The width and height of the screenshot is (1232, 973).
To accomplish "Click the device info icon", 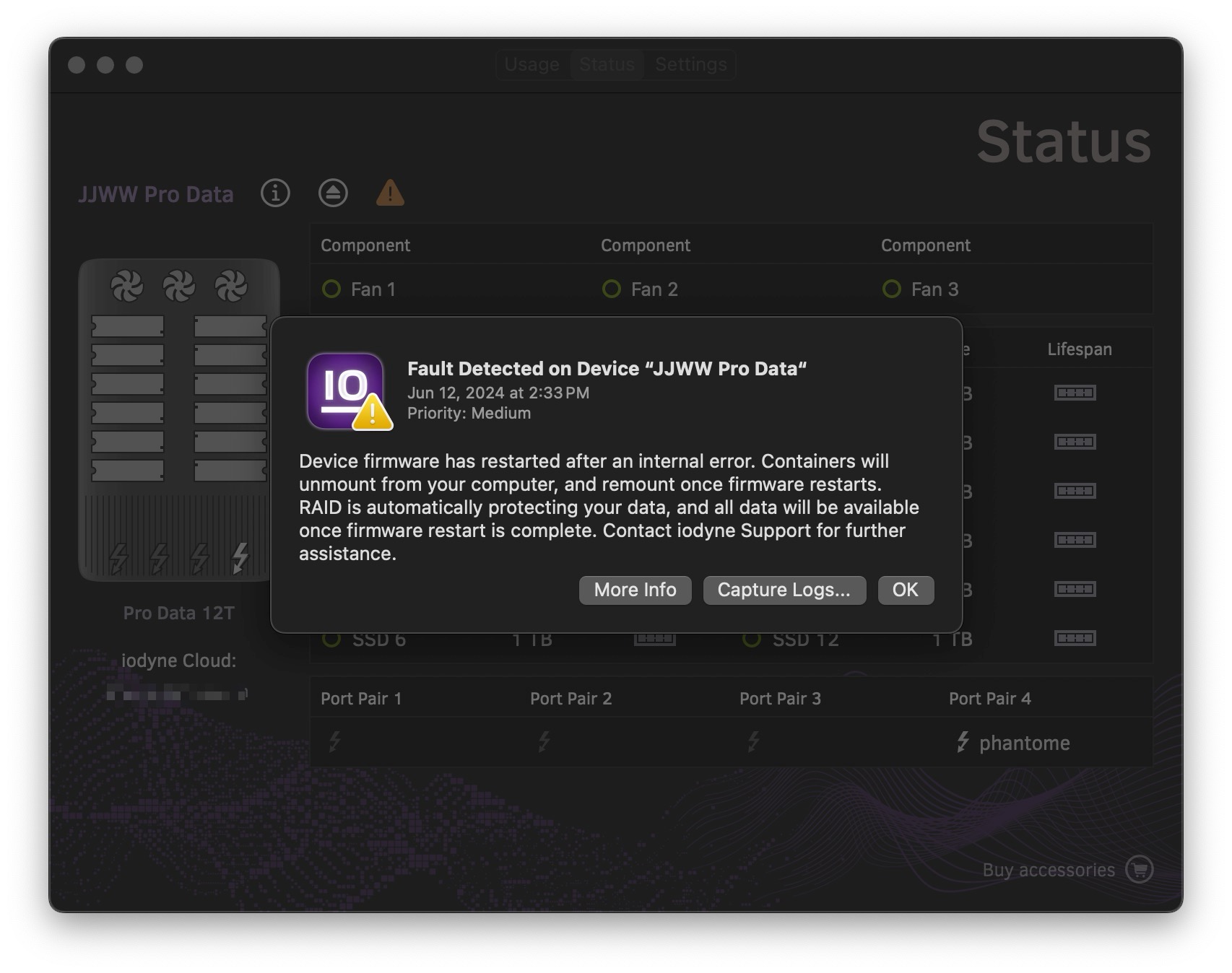I will [275, 193].
